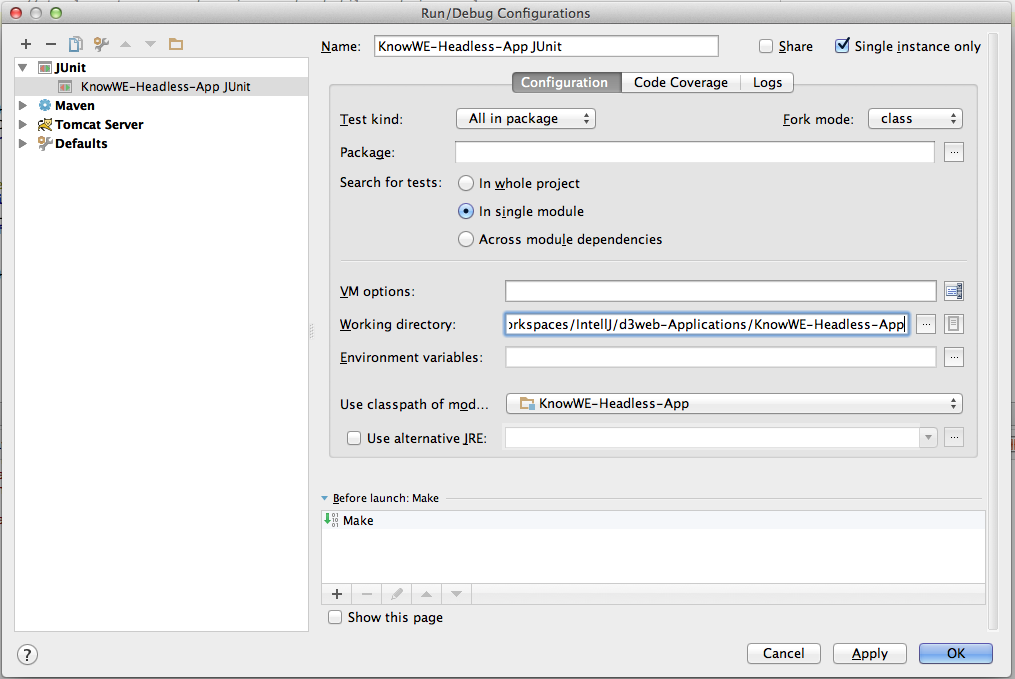The height and width of the screenshot is (679, 1015).
Task: Browse alternative JRE ellipsis button
Action: pos(954,438)
